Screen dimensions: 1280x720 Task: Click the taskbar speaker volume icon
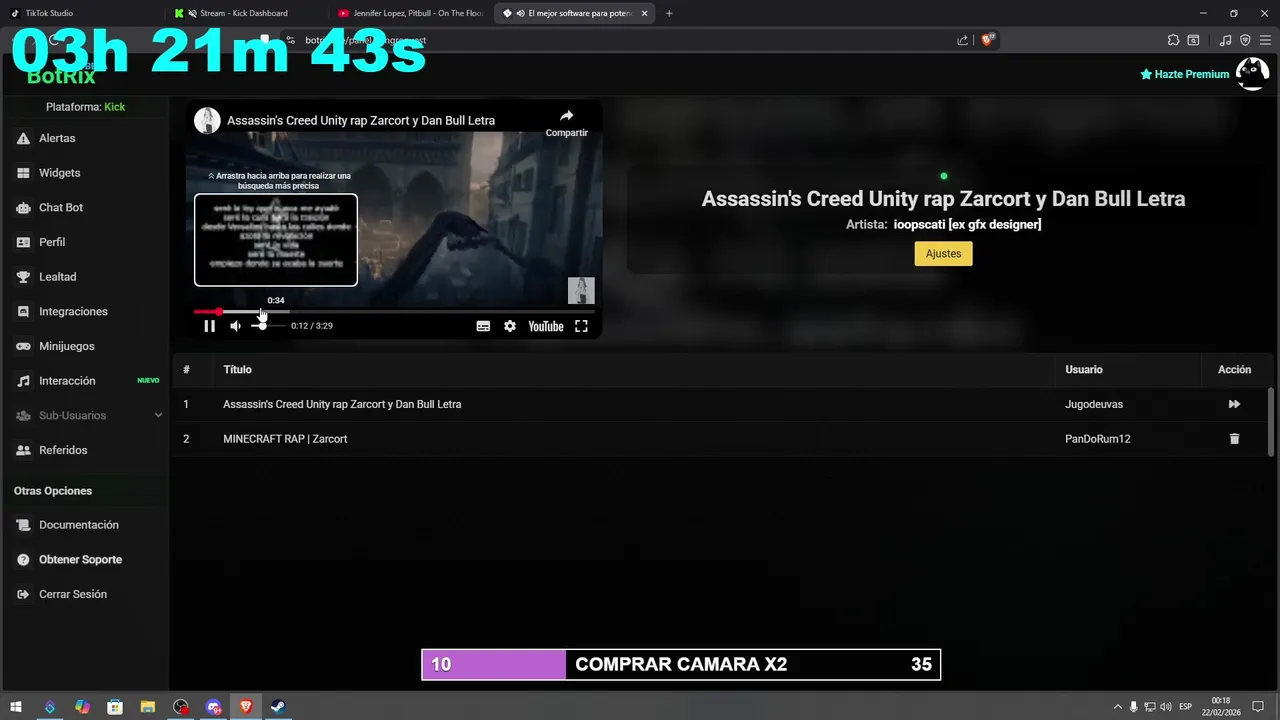1165,707
